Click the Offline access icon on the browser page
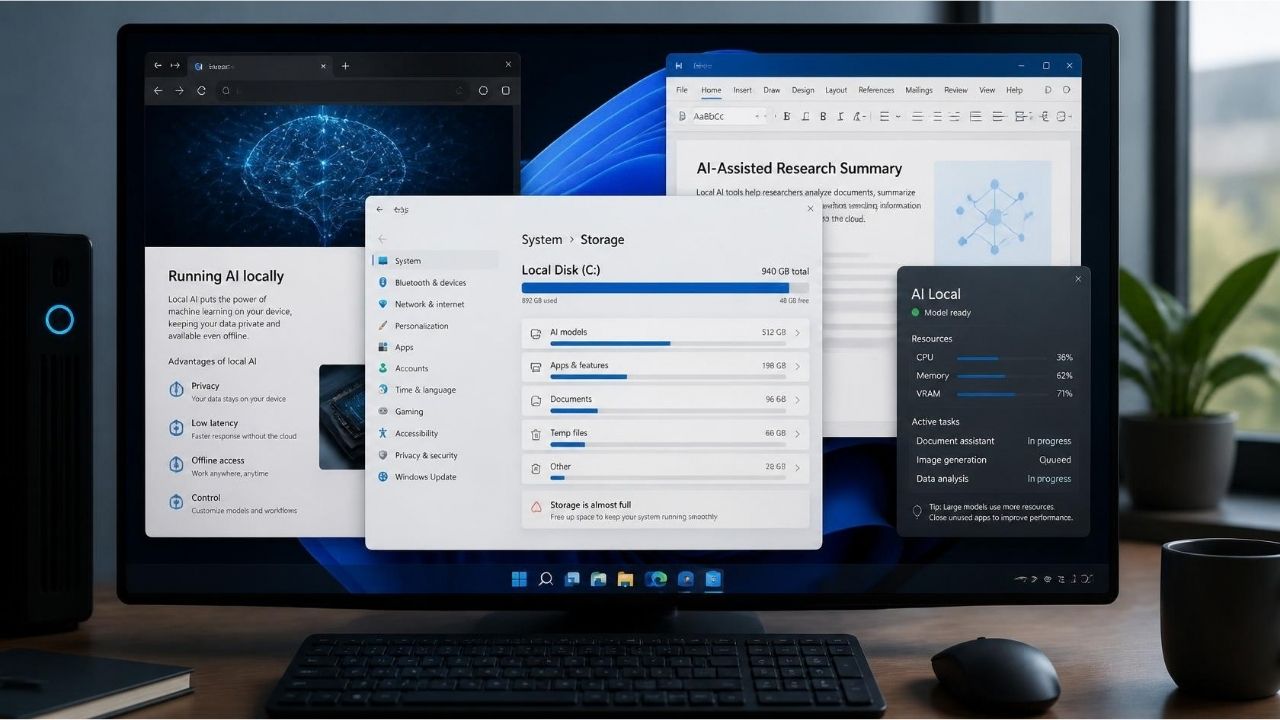This screenshot has width=1280, height=720. pos(176,463)
